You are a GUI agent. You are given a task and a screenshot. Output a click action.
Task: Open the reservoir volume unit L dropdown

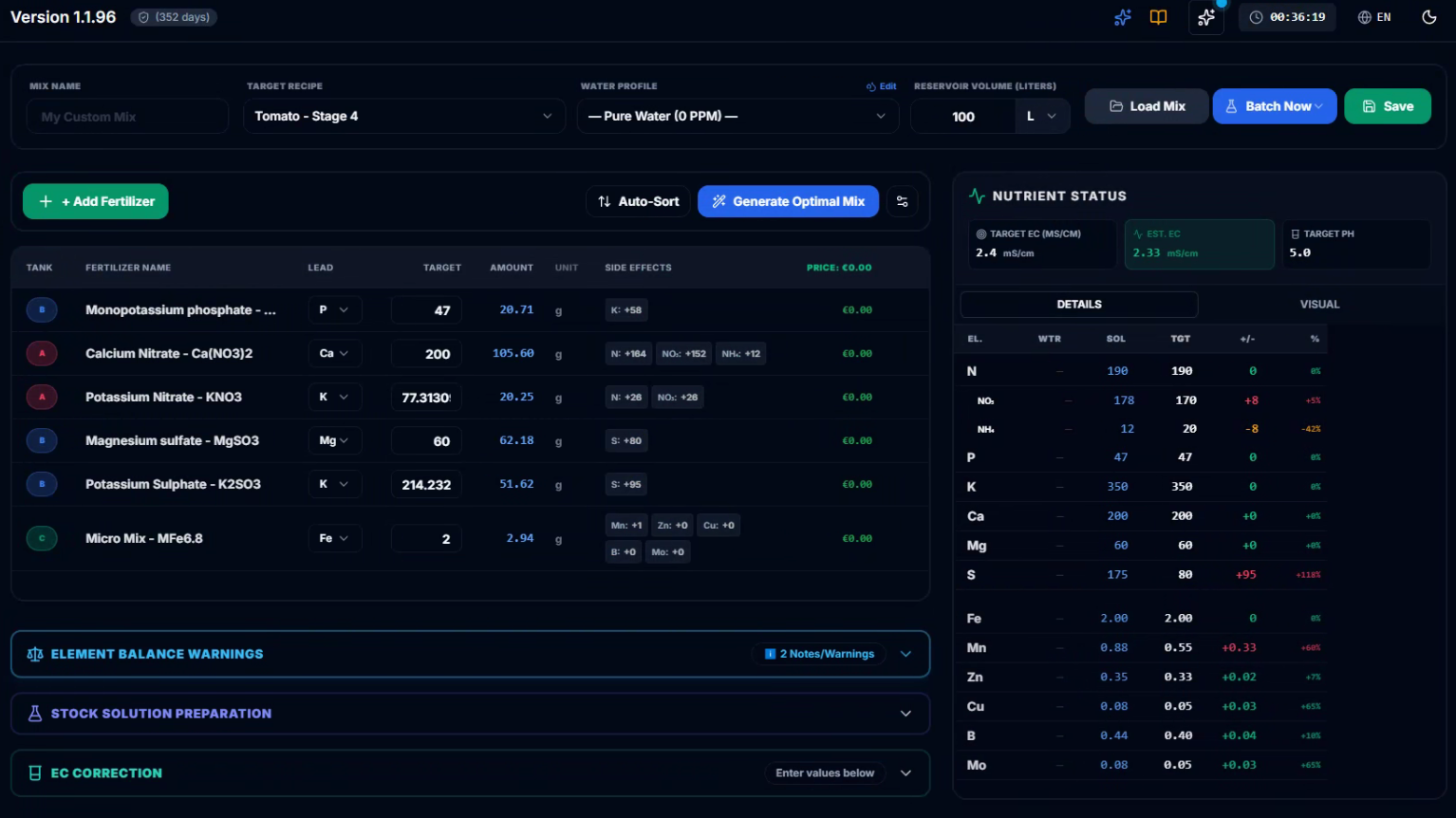(x=1041, y=116)
